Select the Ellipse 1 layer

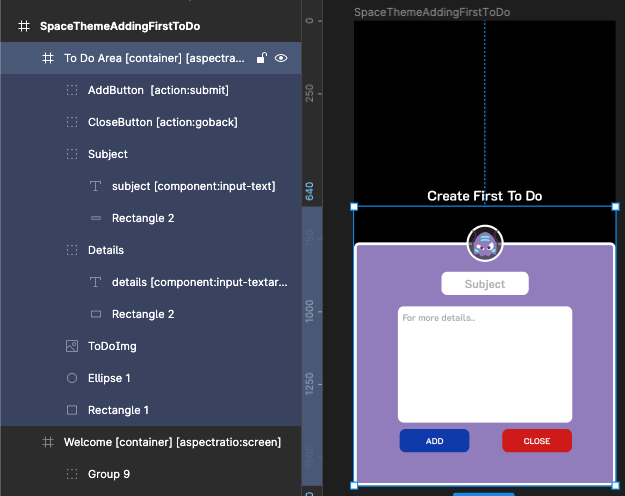click(x=151, y=378)
